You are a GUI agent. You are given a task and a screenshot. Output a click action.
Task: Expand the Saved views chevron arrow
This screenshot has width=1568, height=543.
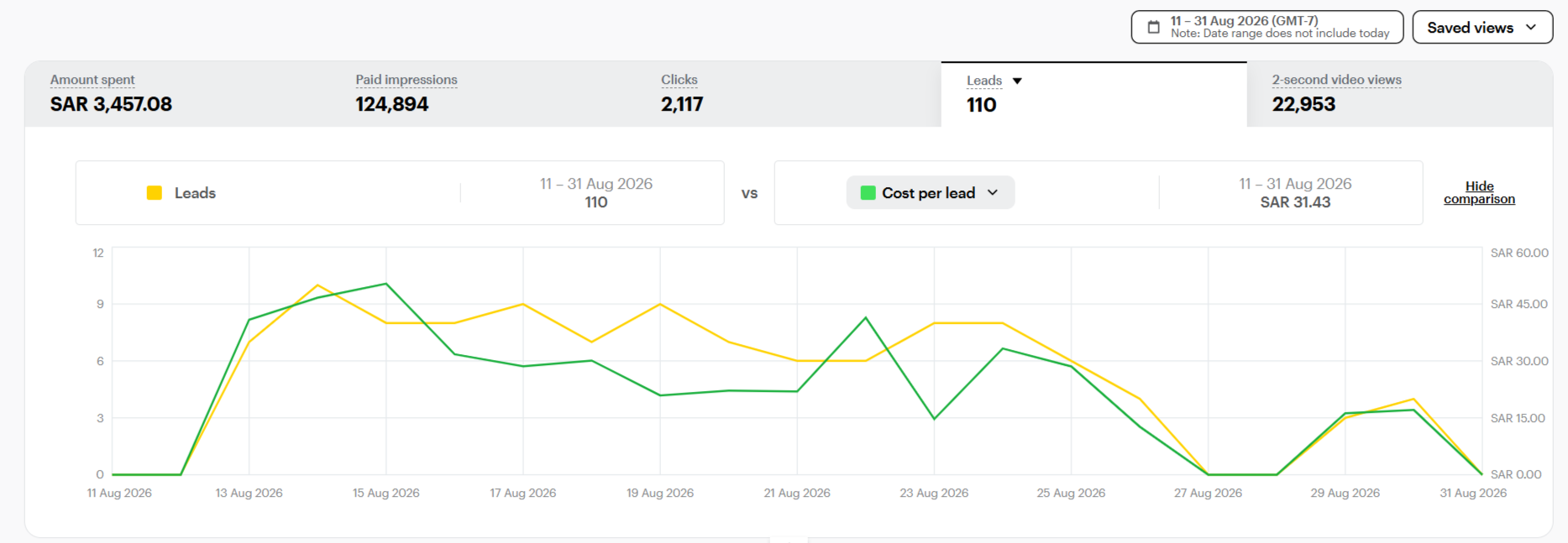[x=1531, y=27]
